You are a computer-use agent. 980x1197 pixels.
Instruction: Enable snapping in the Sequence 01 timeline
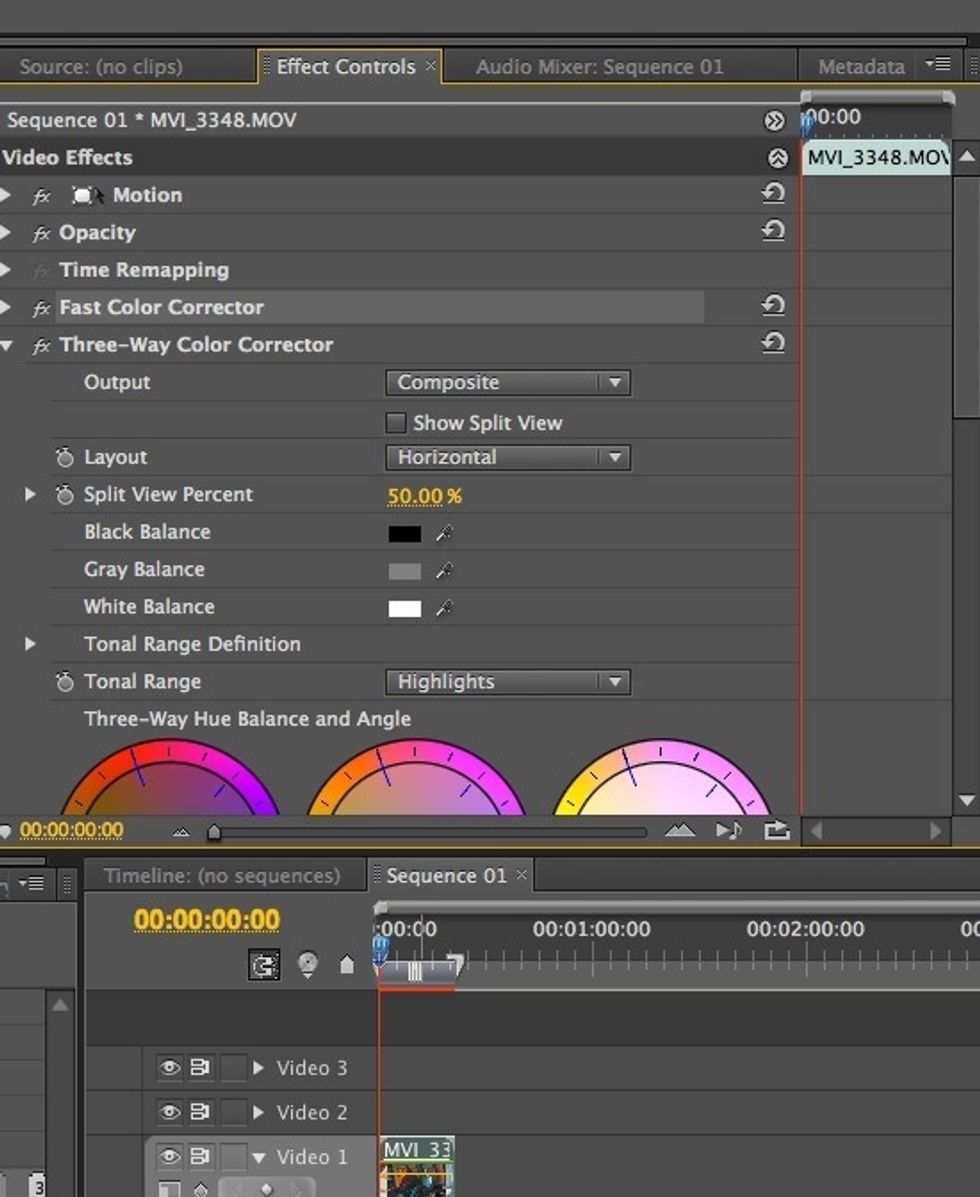pos(265,963)
